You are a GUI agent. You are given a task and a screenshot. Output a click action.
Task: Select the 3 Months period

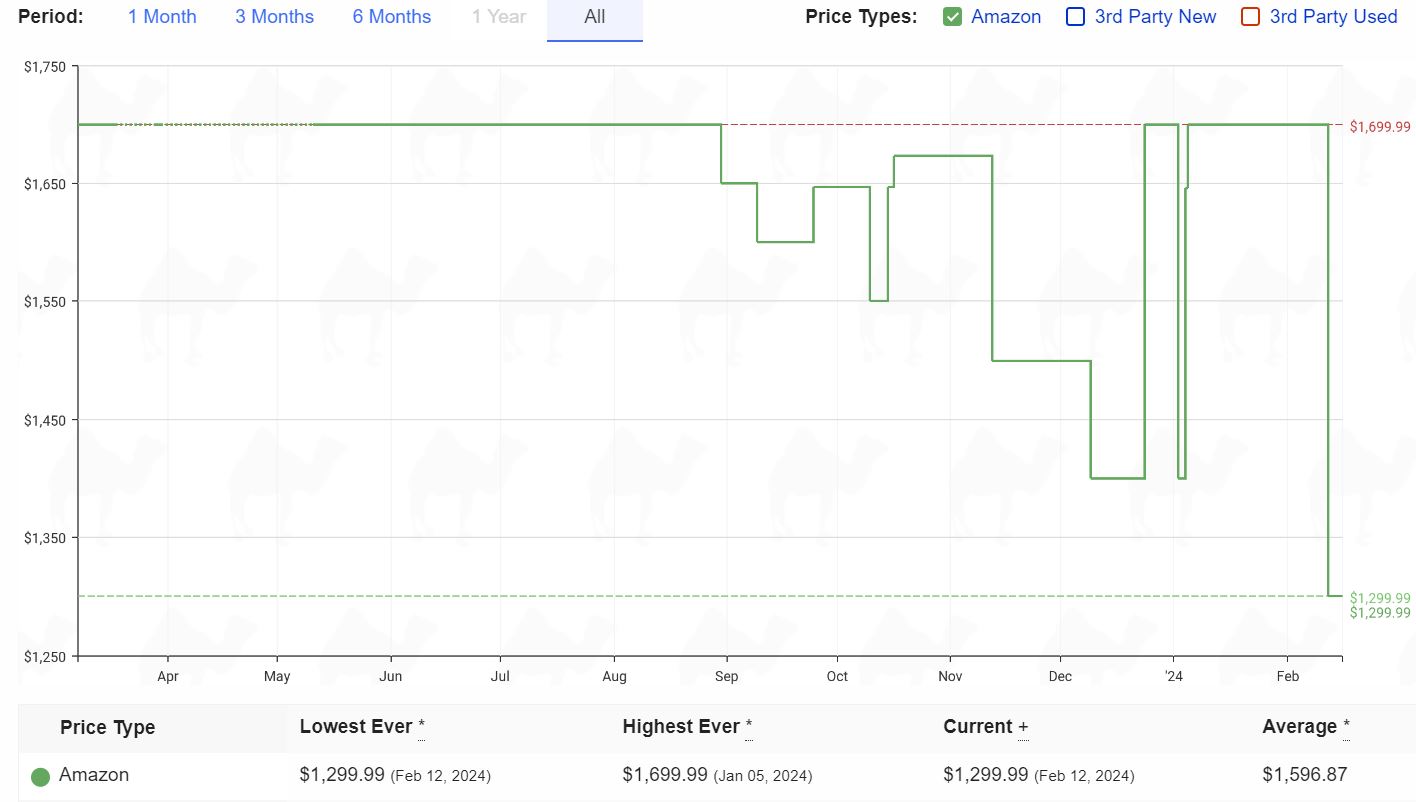coord(274,17)
